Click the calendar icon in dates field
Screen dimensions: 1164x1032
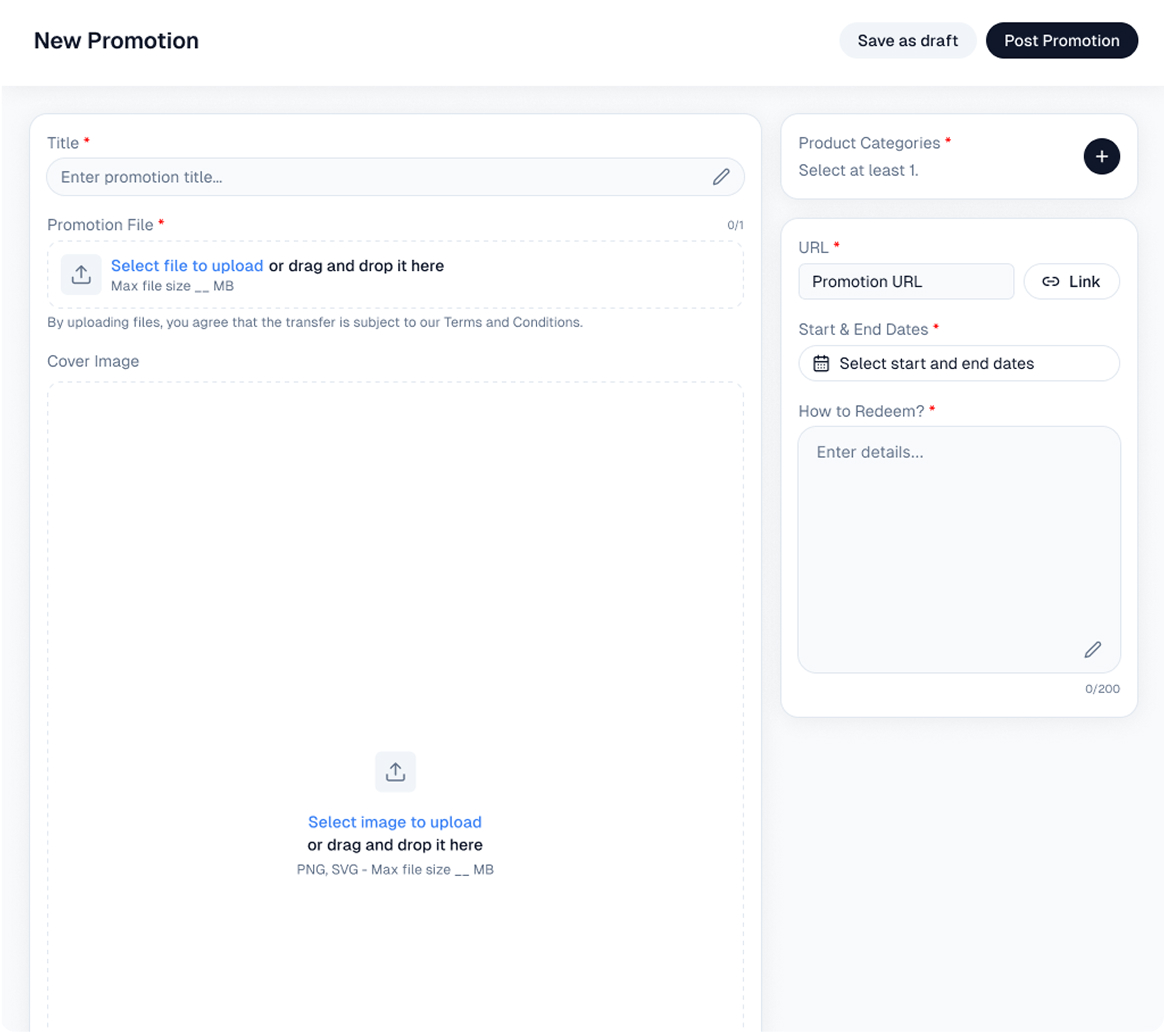(x=821, y=363)
